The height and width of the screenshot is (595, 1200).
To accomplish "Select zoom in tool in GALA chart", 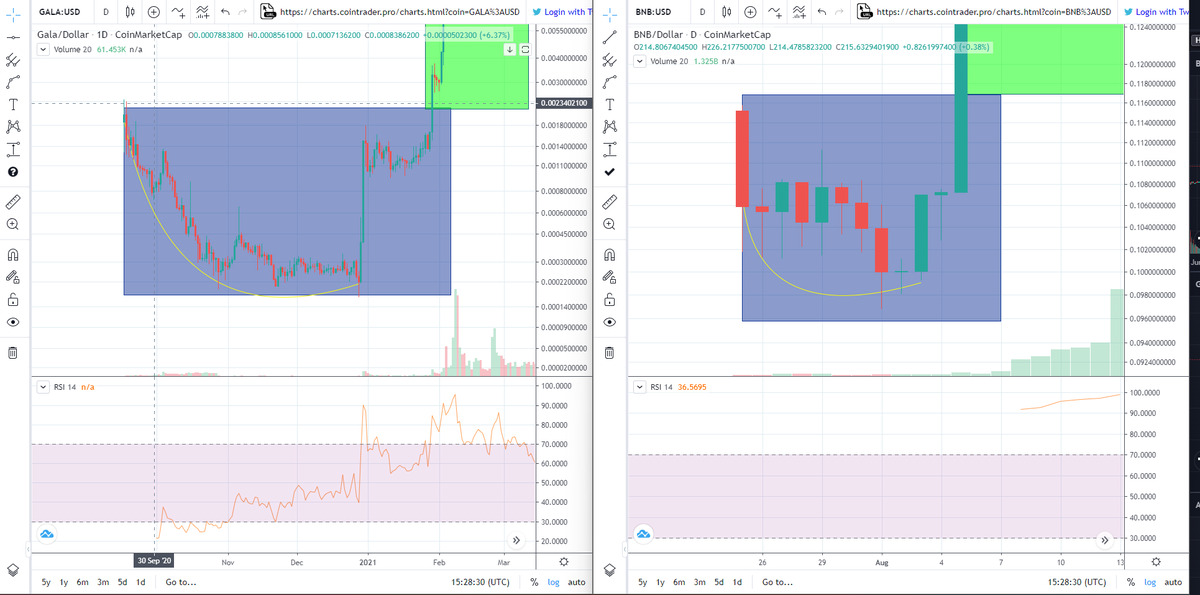I will coord(12,224).
